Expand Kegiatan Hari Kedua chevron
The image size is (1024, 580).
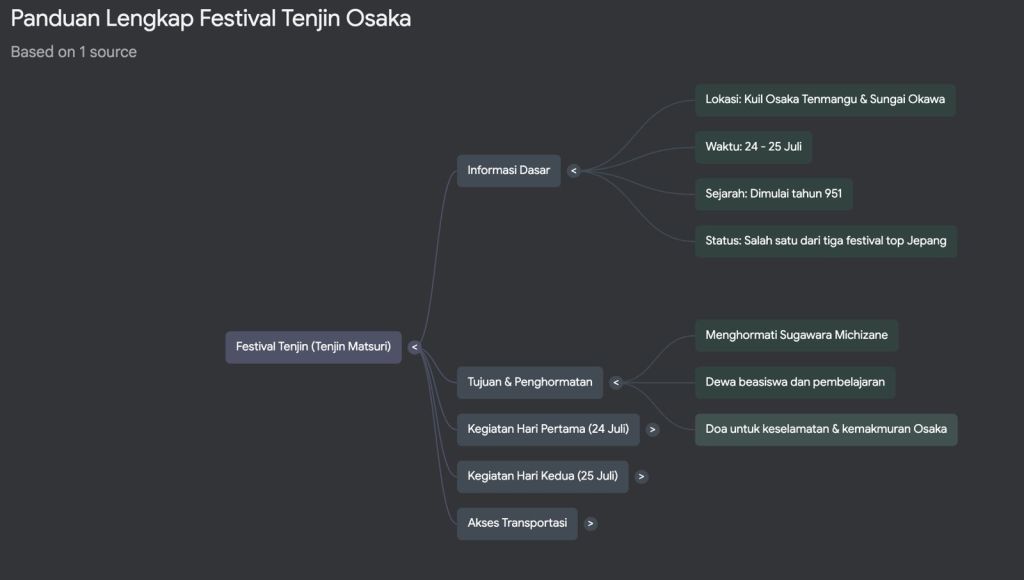click(x=641, y=476)
